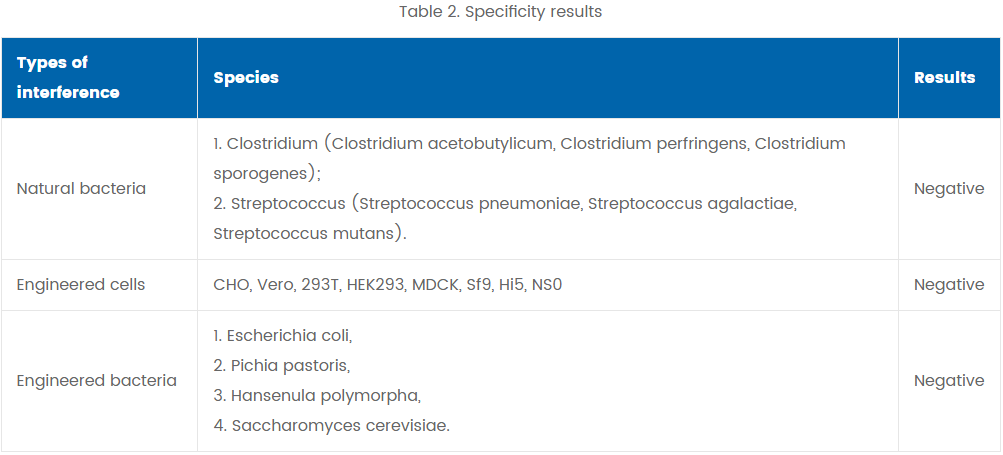Select the "Engineered cells" row label
Viewport: 1003px width, 455px height.
(x=81, y=285)
